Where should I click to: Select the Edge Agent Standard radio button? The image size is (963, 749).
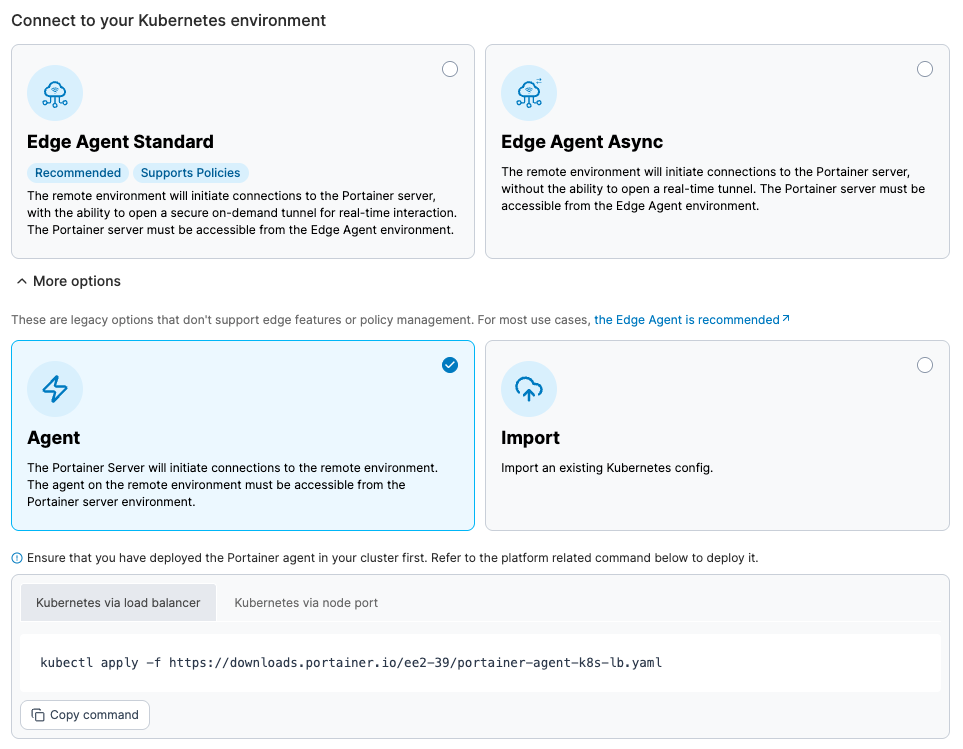click(x=450, y=69)
